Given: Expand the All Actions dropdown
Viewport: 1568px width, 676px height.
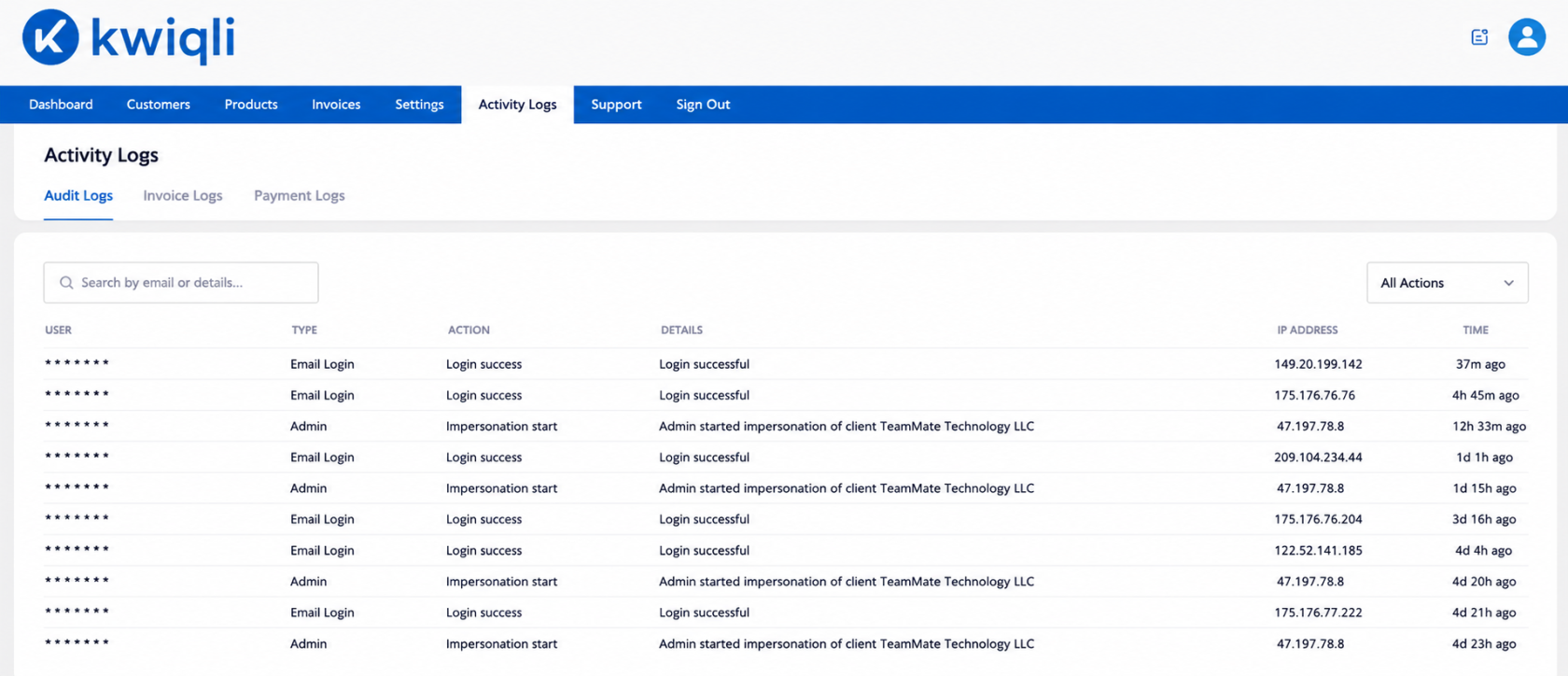Looking at the screenshot, I should [x=1448, y=283].
